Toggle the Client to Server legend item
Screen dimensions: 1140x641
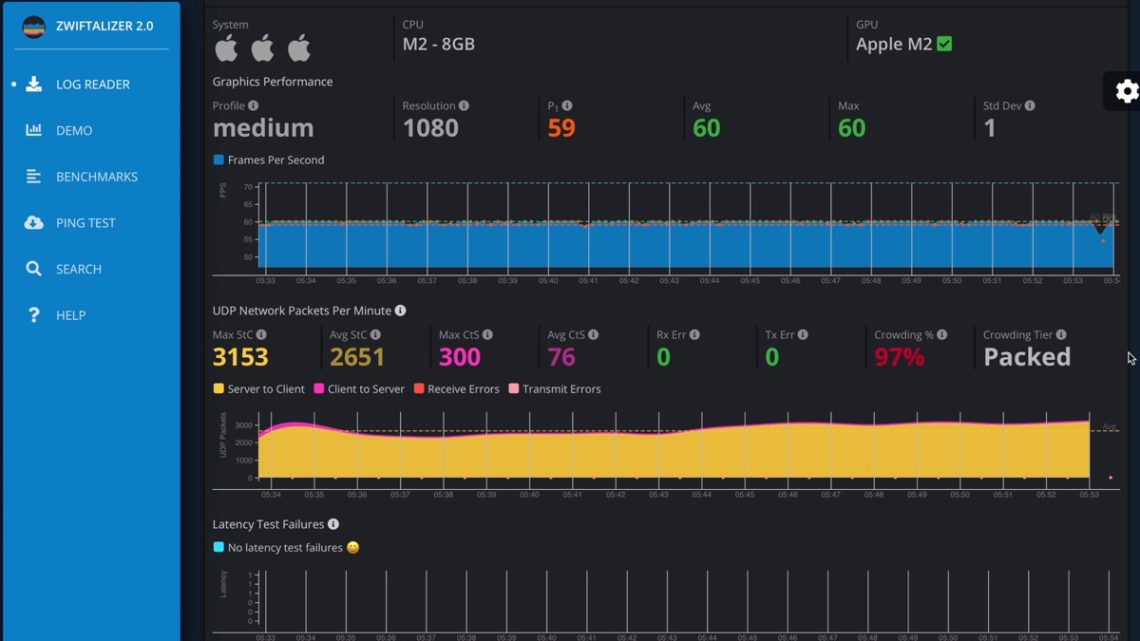(x=317, y=389)
